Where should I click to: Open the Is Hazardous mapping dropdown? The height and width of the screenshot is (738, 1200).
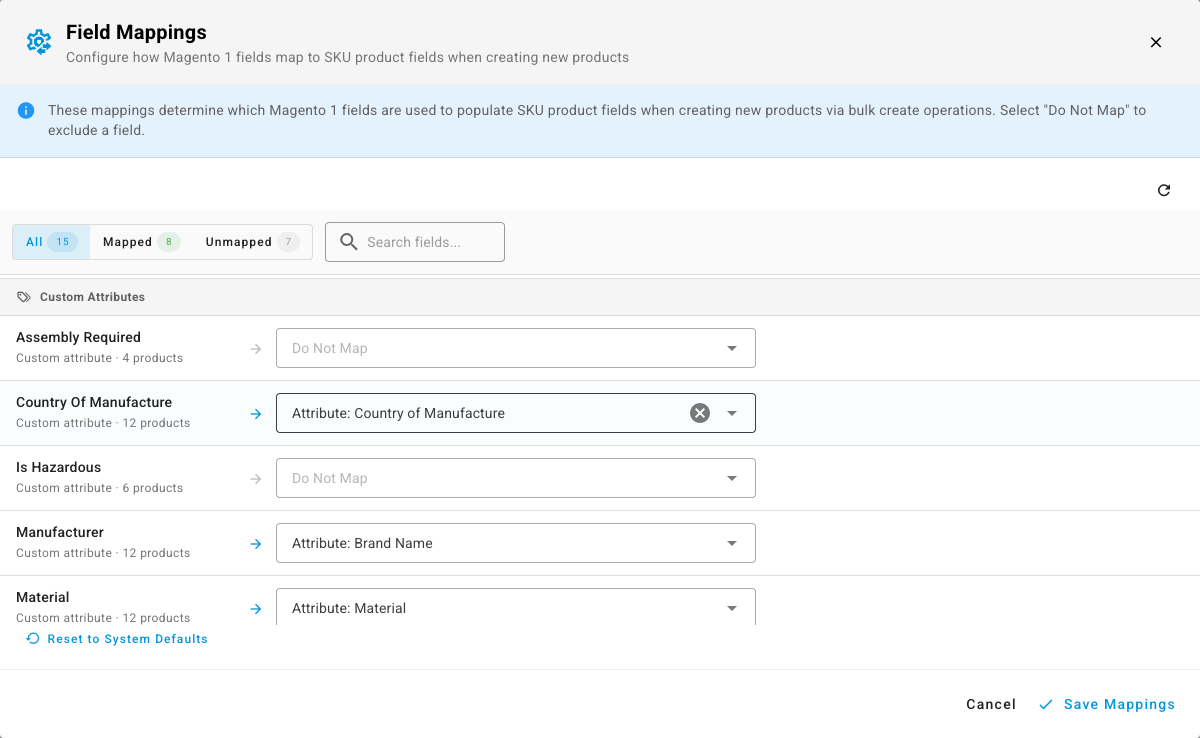pyautogui.click(x=516, y=478)
